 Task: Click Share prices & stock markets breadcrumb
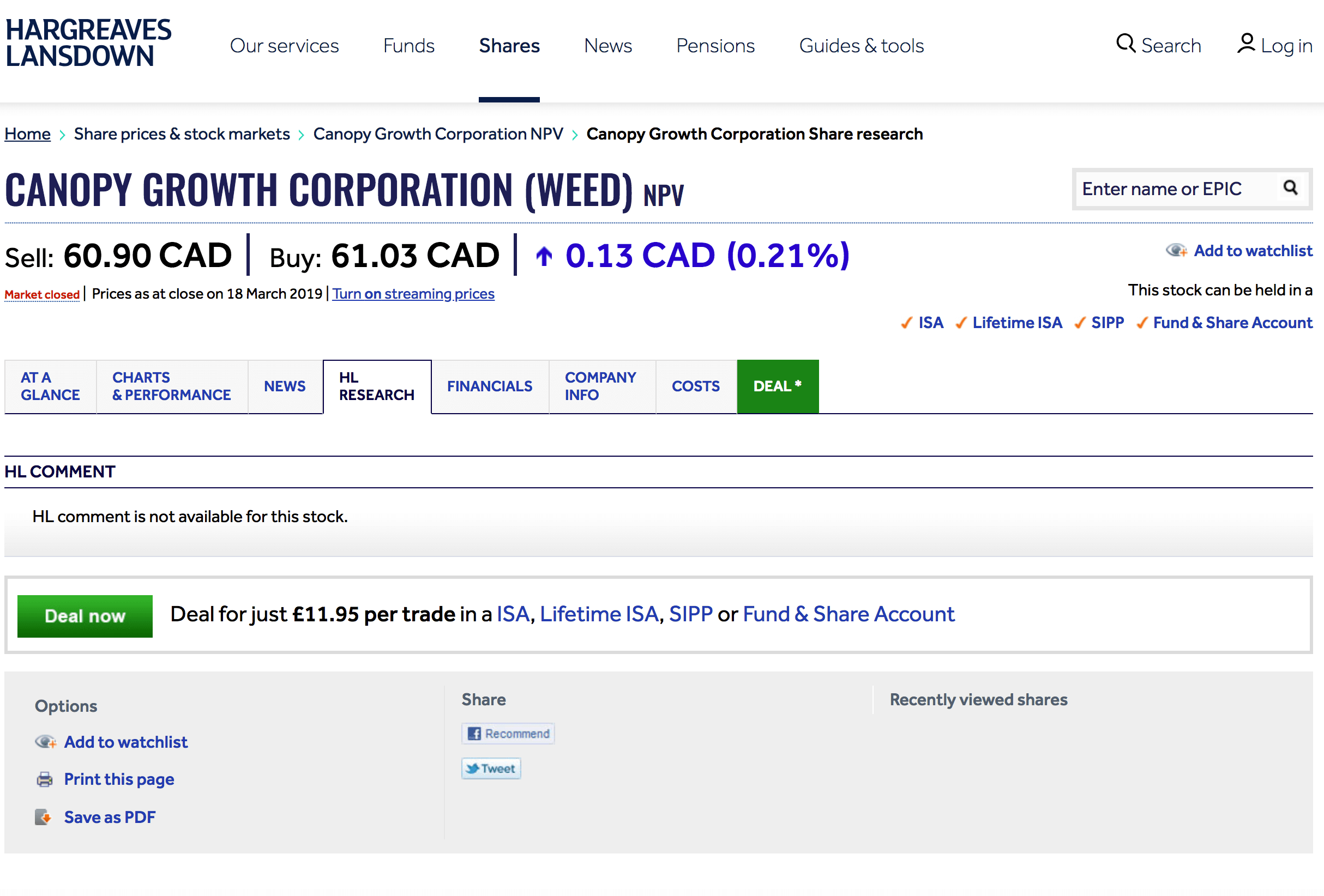click(x=182, y=134)
